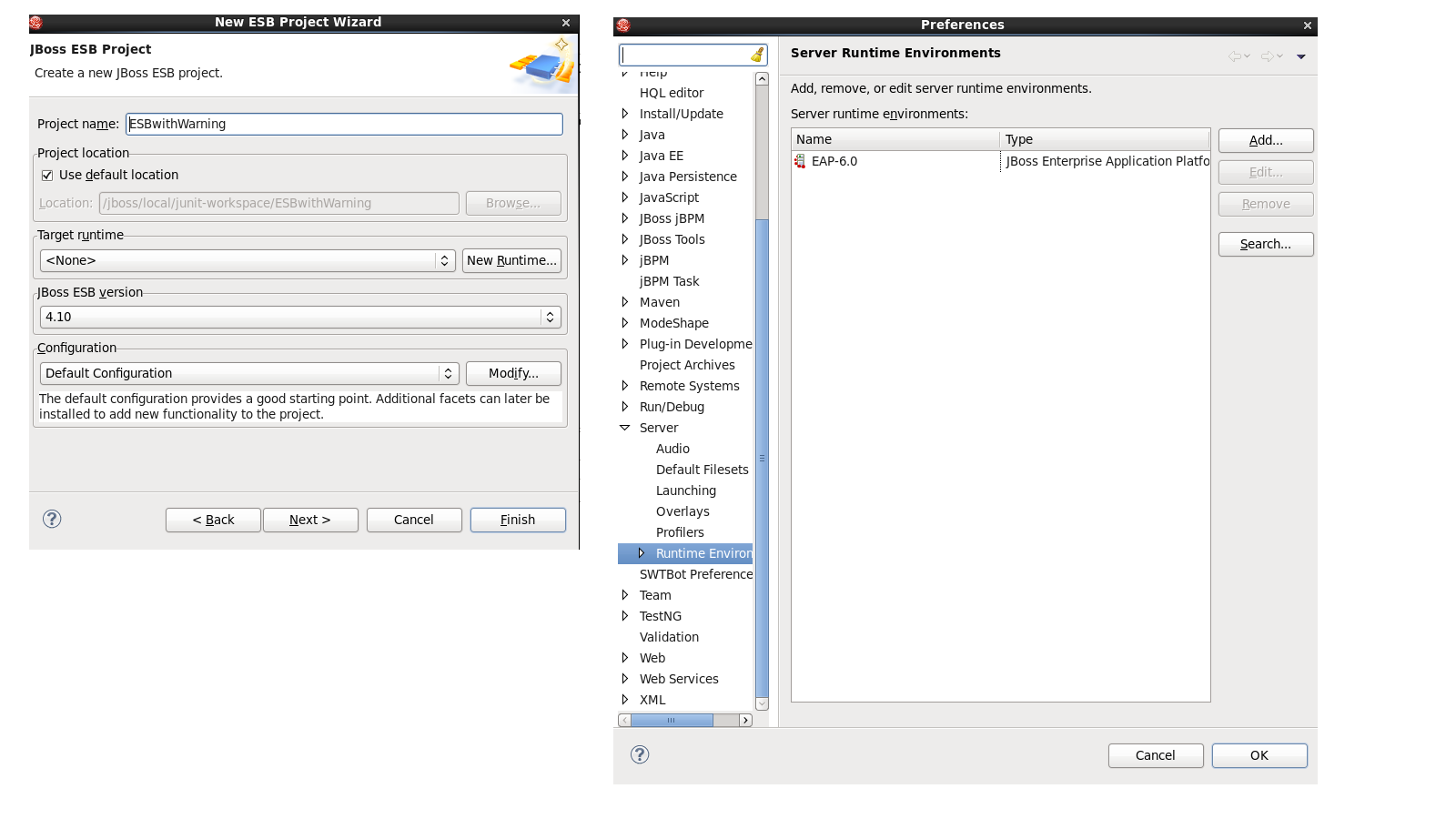Select the JBoss jBPM preferences item
This screenshot has height=819, width=1456.
[x=672, y=218]
